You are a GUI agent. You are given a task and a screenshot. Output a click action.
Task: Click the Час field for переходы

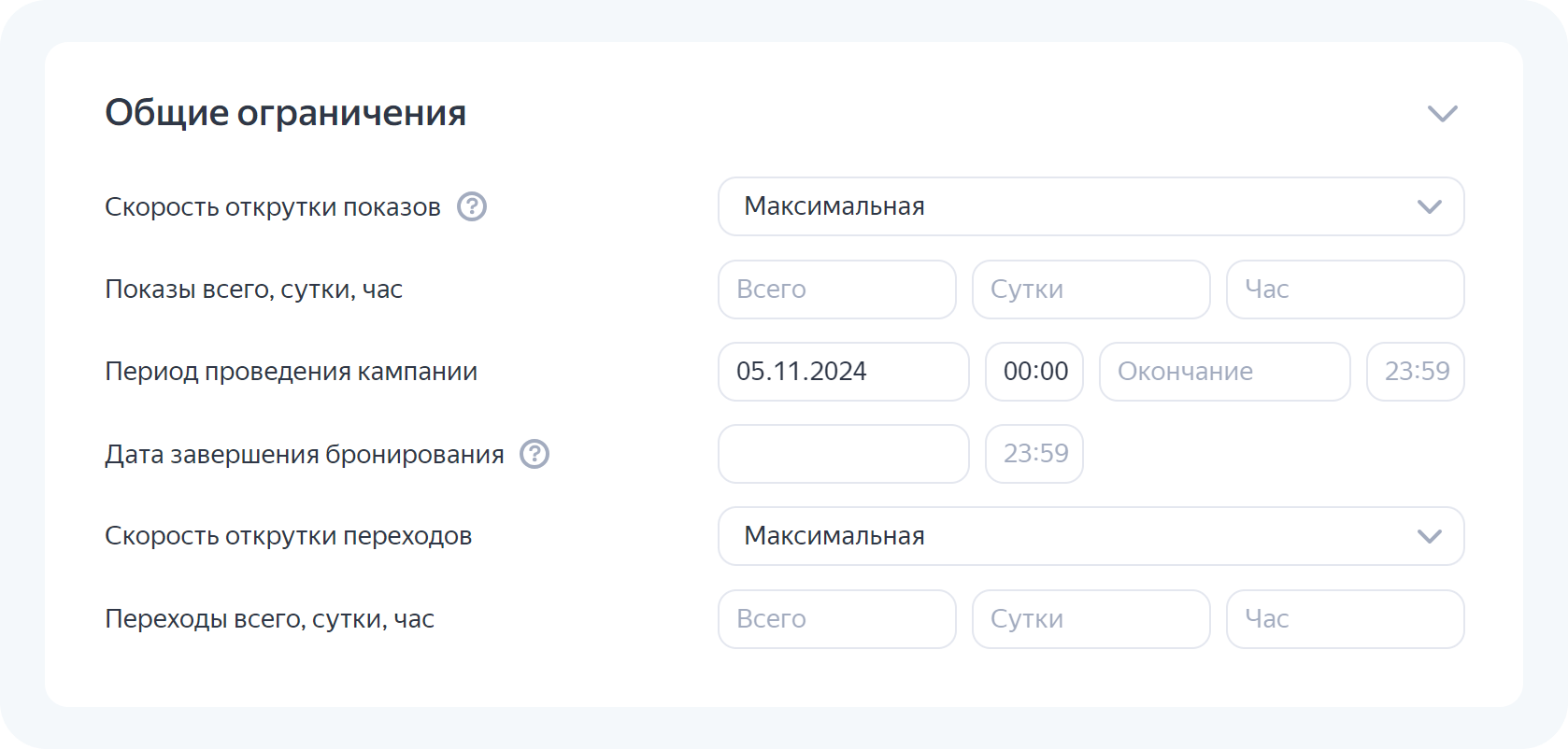pyautogui.click(x=1345, y=619)
